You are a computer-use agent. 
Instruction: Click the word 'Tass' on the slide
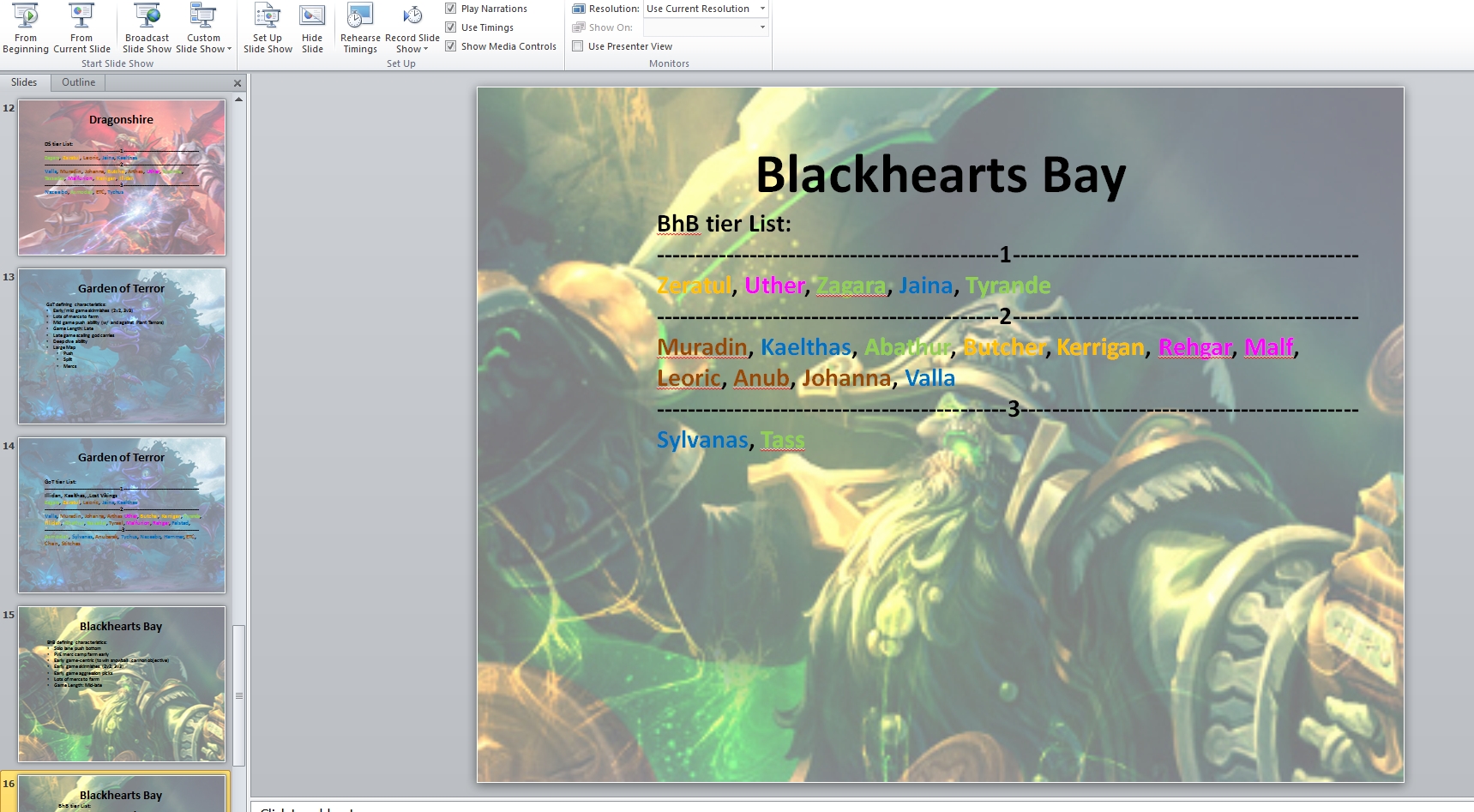(783, 440)
